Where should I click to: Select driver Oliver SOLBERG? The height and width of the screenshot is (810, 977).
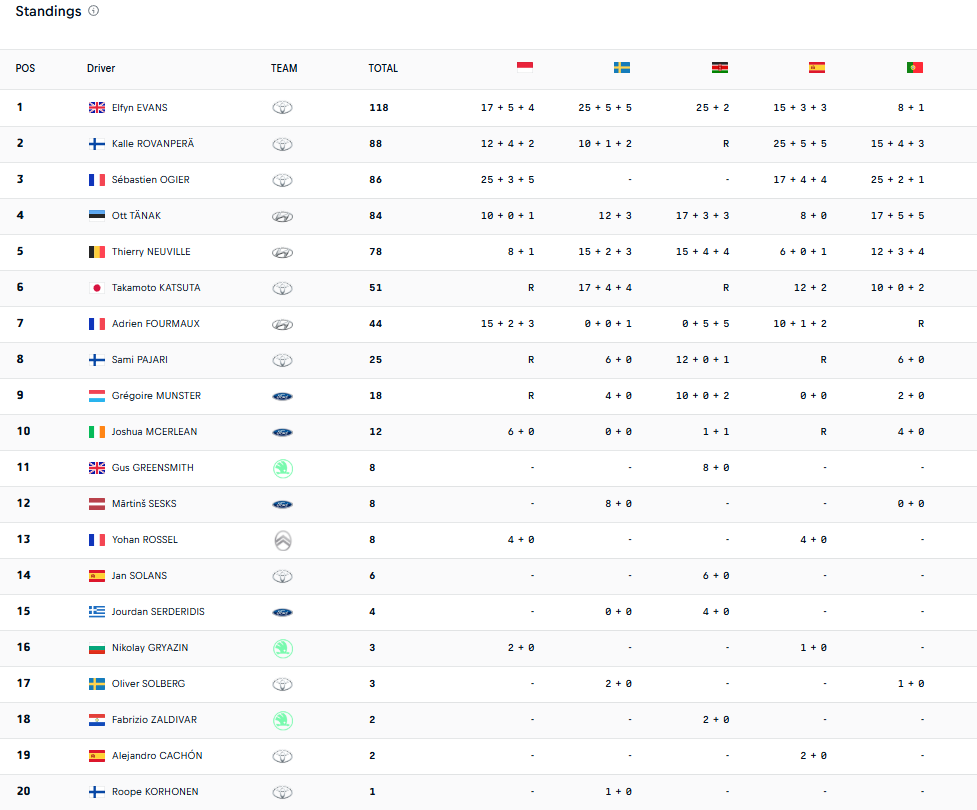[148, 684]
